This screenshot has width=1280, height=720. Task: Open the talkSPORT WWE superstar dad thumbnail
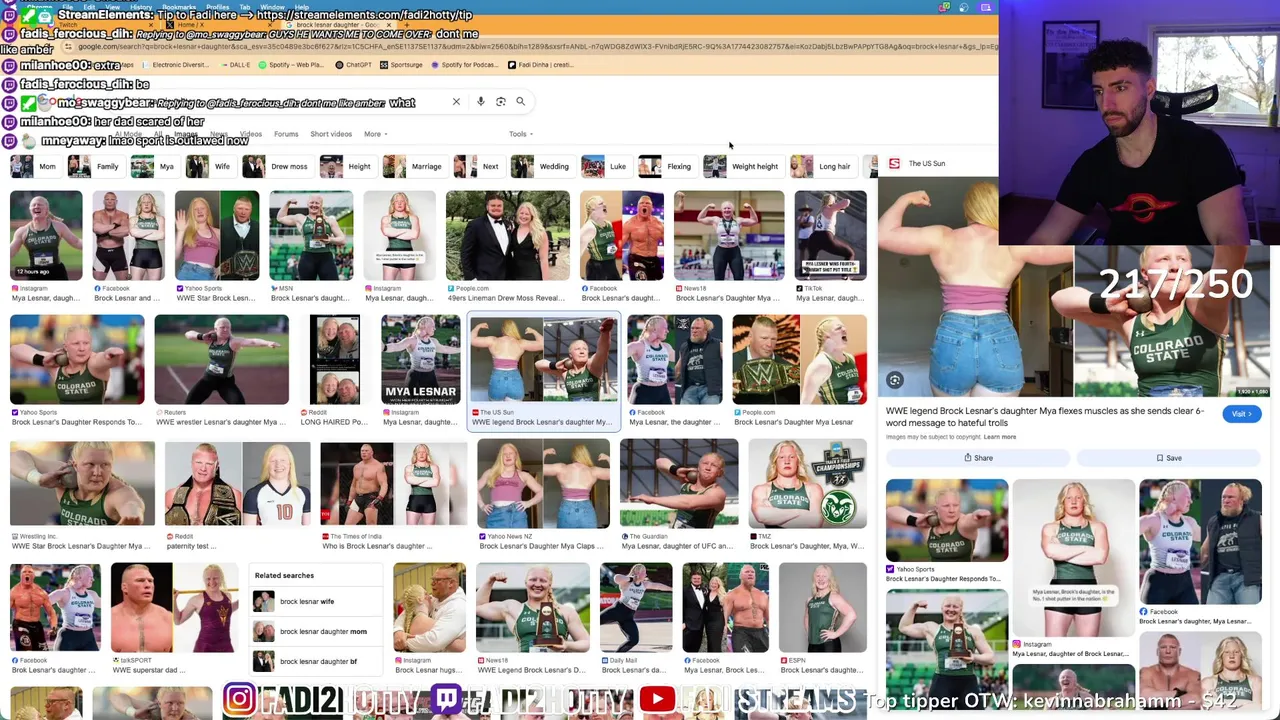point(174,607)
